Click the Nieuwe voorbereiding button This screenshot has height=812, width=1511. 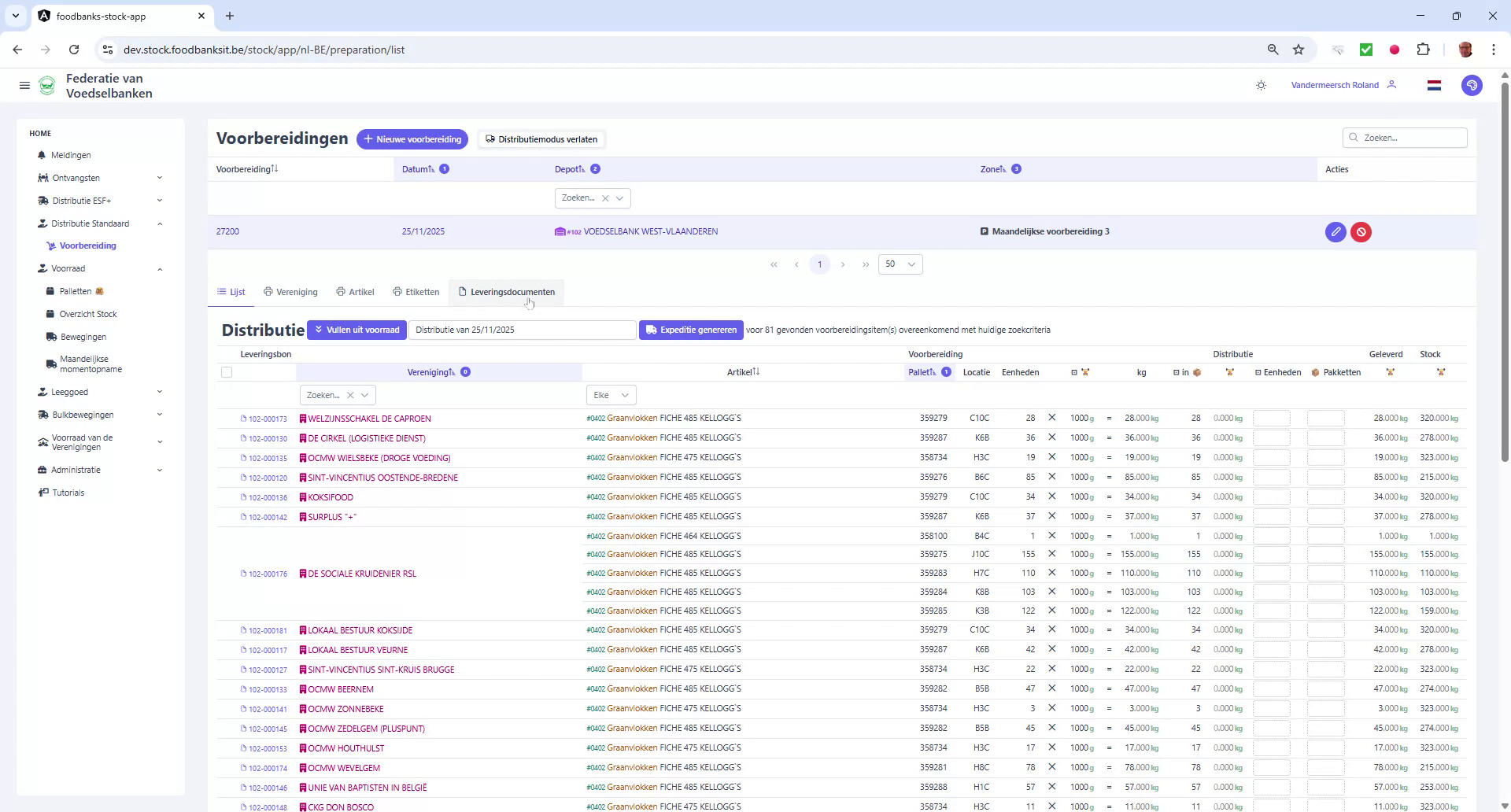pos(412,138)
